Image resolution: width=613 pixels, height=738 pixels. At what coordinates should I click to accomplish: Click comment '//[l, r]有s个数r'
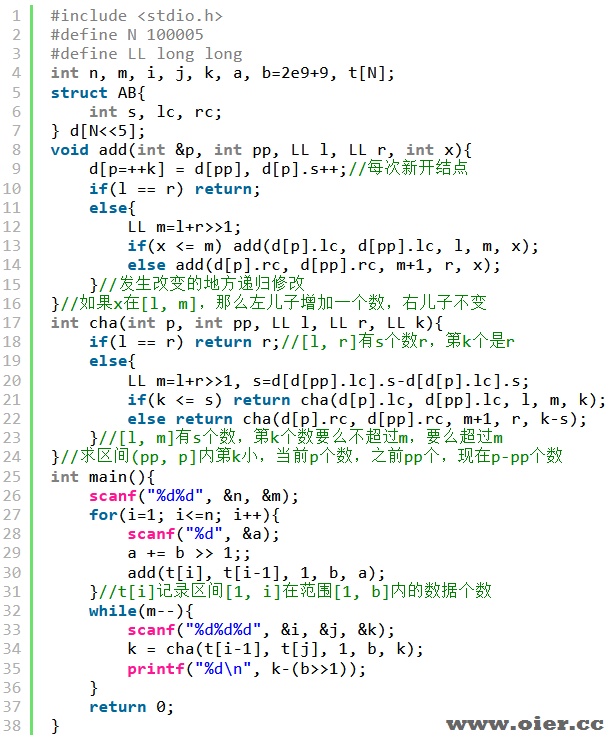coord(398,341)
